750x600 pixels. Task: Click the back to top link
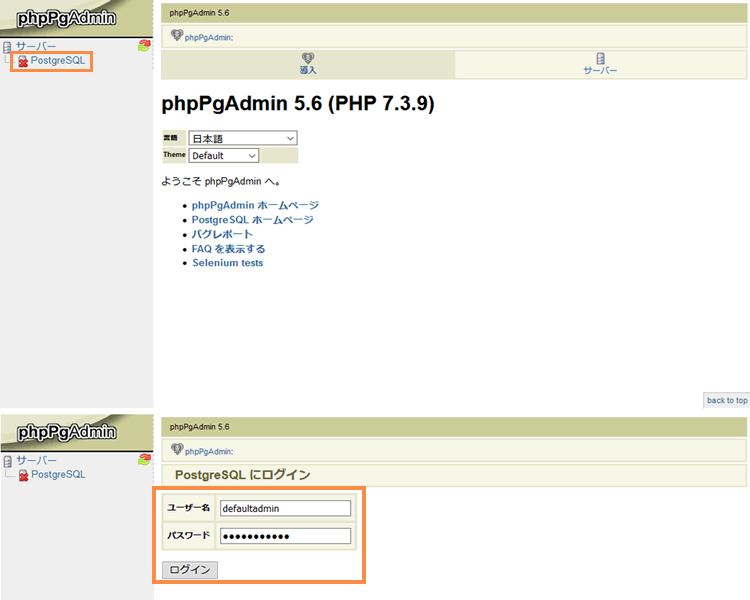click(727, 400)
